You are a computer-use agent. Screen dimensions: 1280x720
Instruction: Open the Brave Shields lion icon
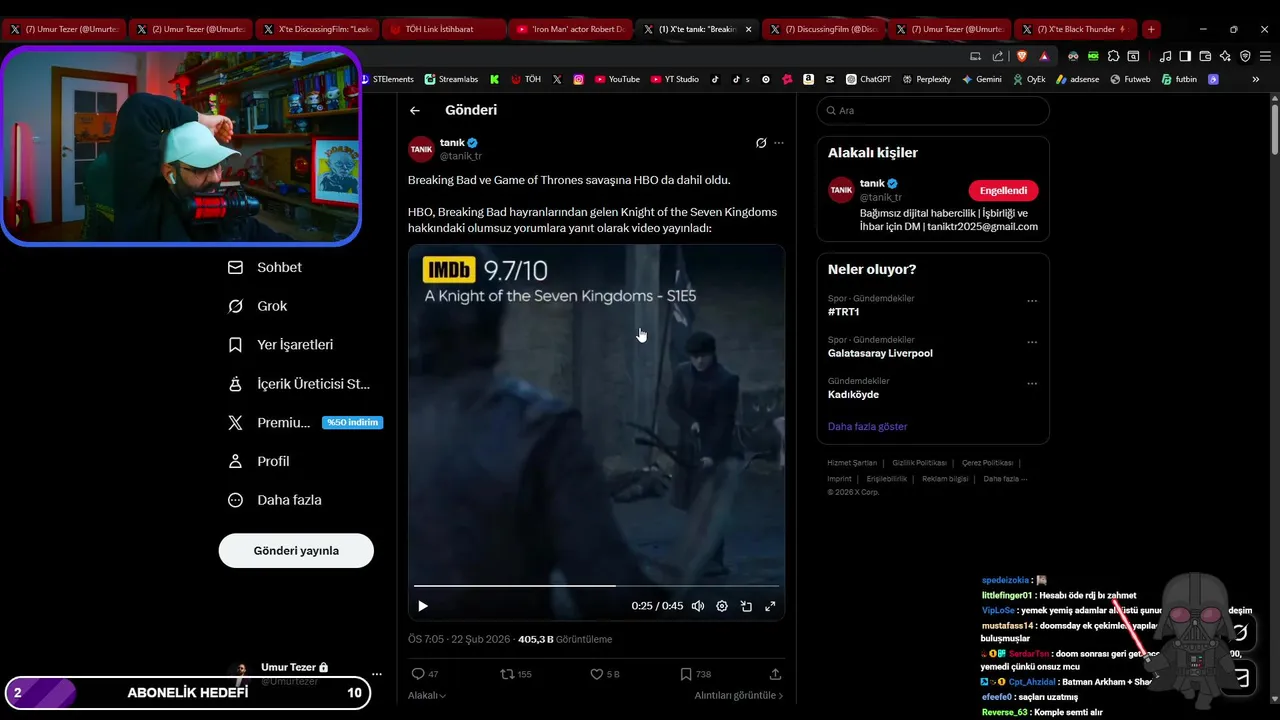click(1021, 56)
